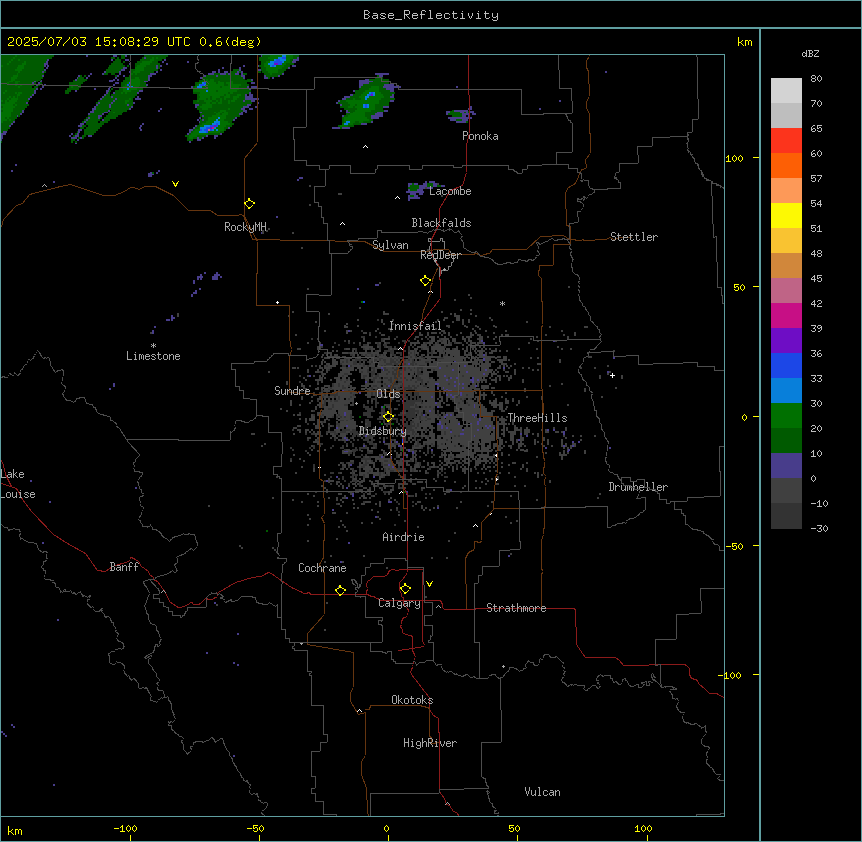Click the yellow diamond marker above RockyMH

pos(250,204)
